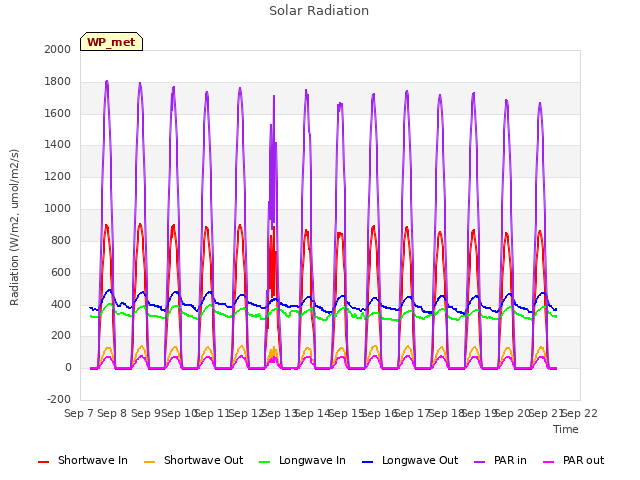640x480 pixels.
Task: Click the purple PAR in legend swatch
Action: point(480,462)
